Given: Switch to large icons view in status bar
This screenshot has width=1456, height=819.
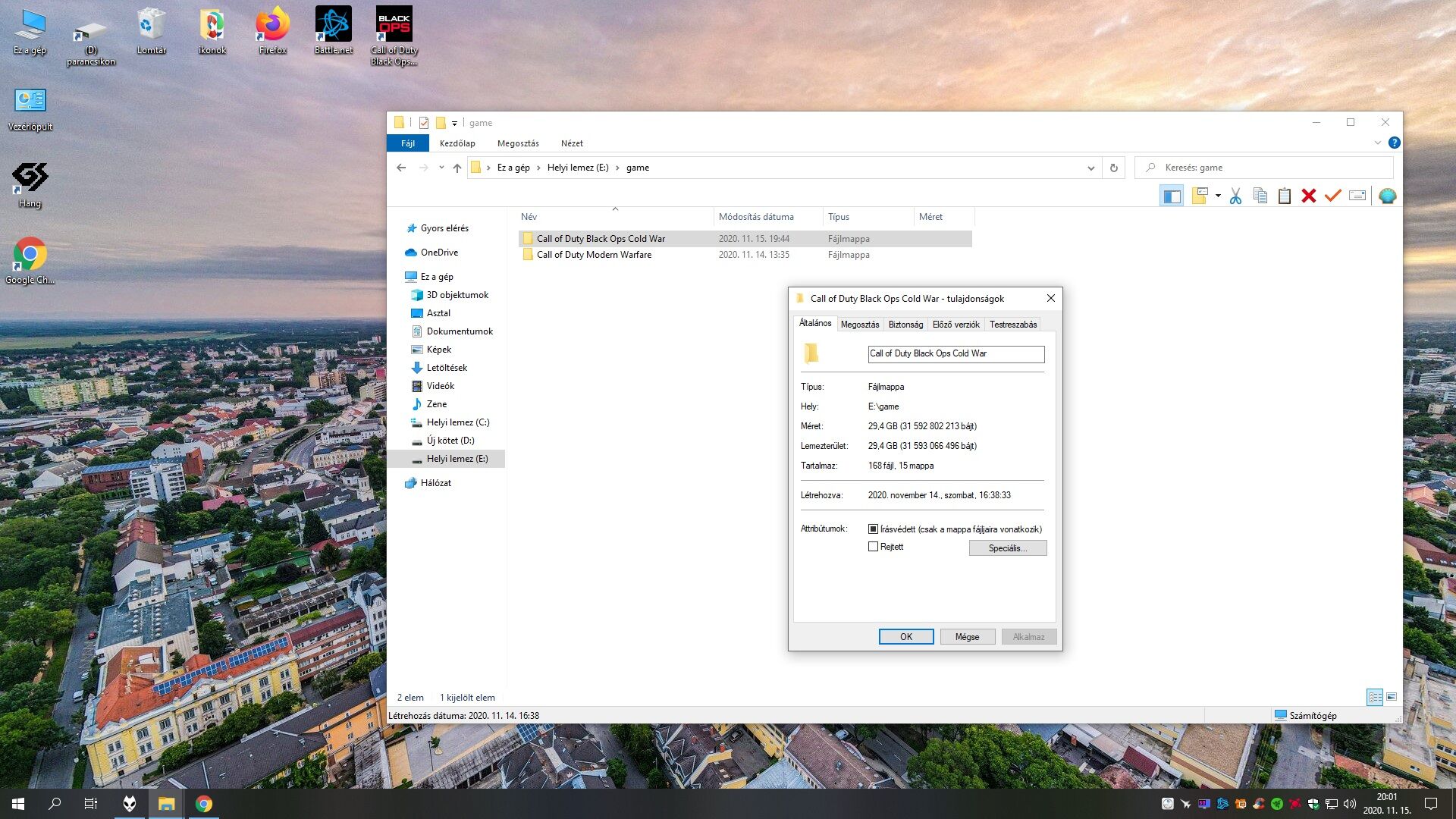Looking at the screenshot, I should (1392, 697).
